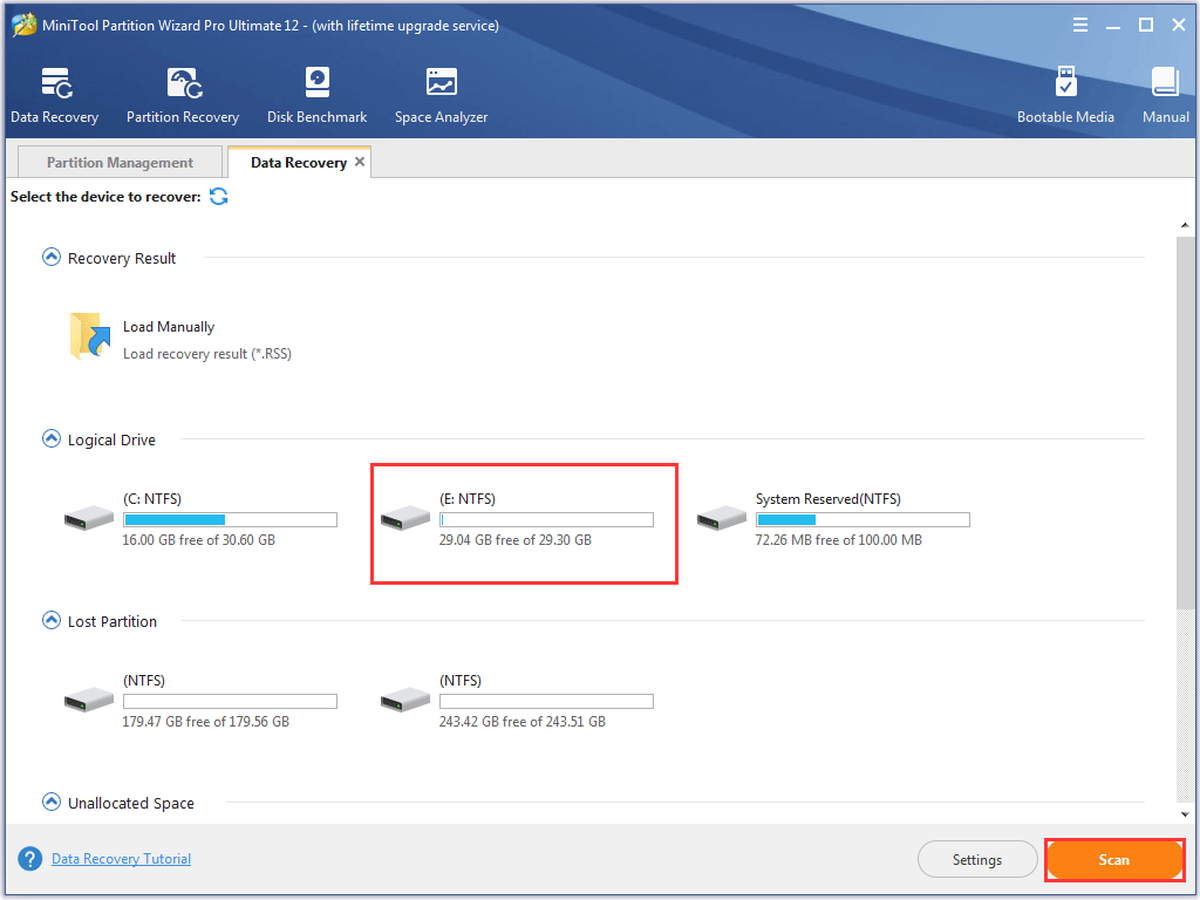Switch to the Partition Management tab
The image size is (1200, 900).
tap(120, 162)
